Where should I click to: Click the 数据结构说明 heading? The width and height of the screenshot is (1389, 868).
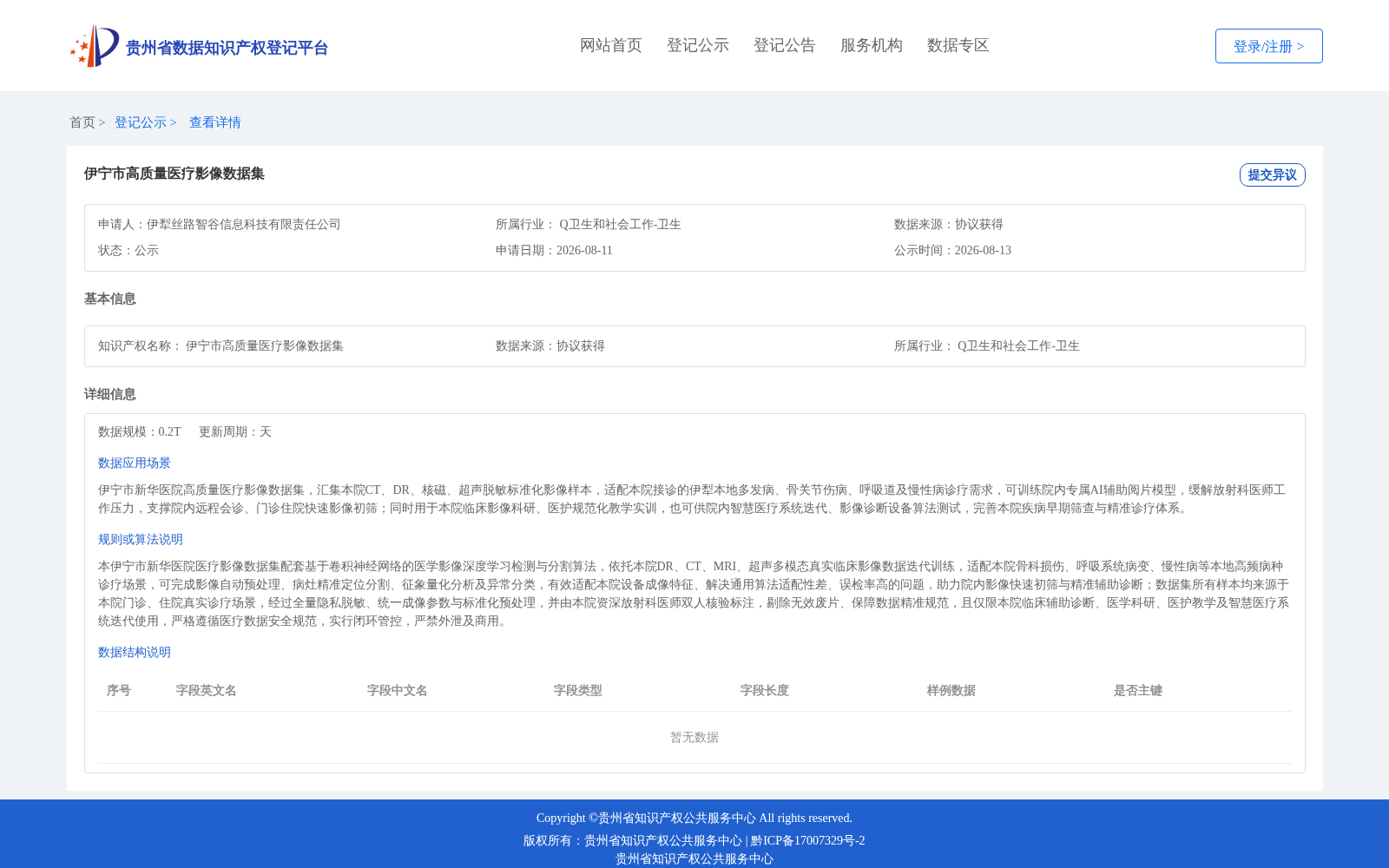pos(135,652)
